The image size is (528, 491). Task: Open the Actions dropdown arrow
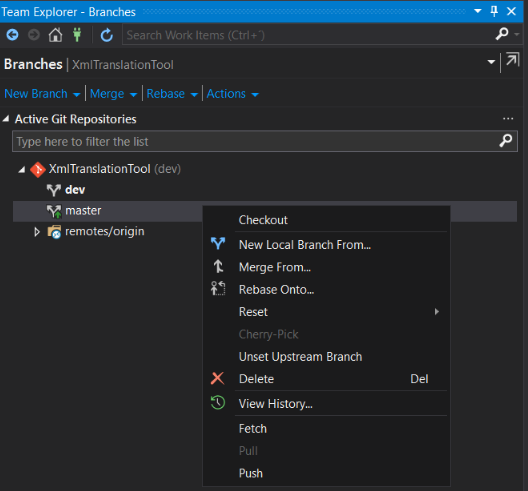tap(255, 95)
